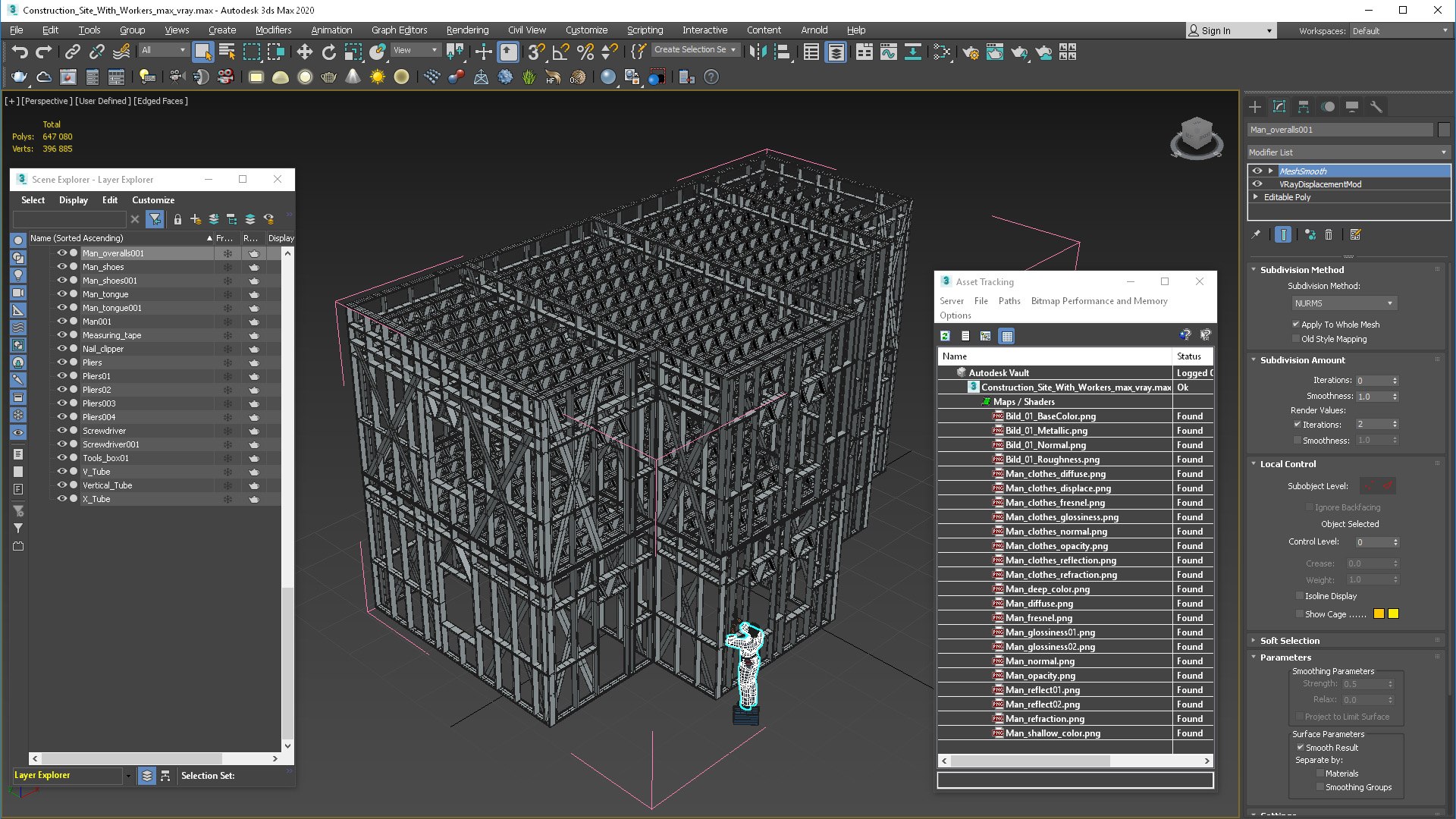Check Separate by Materials option
Screen dimensions: 1456x819
1320,773
